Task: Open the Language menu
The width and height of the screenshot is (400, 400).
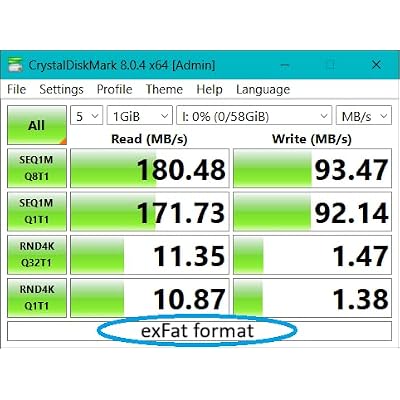Action: coord(263,89)
